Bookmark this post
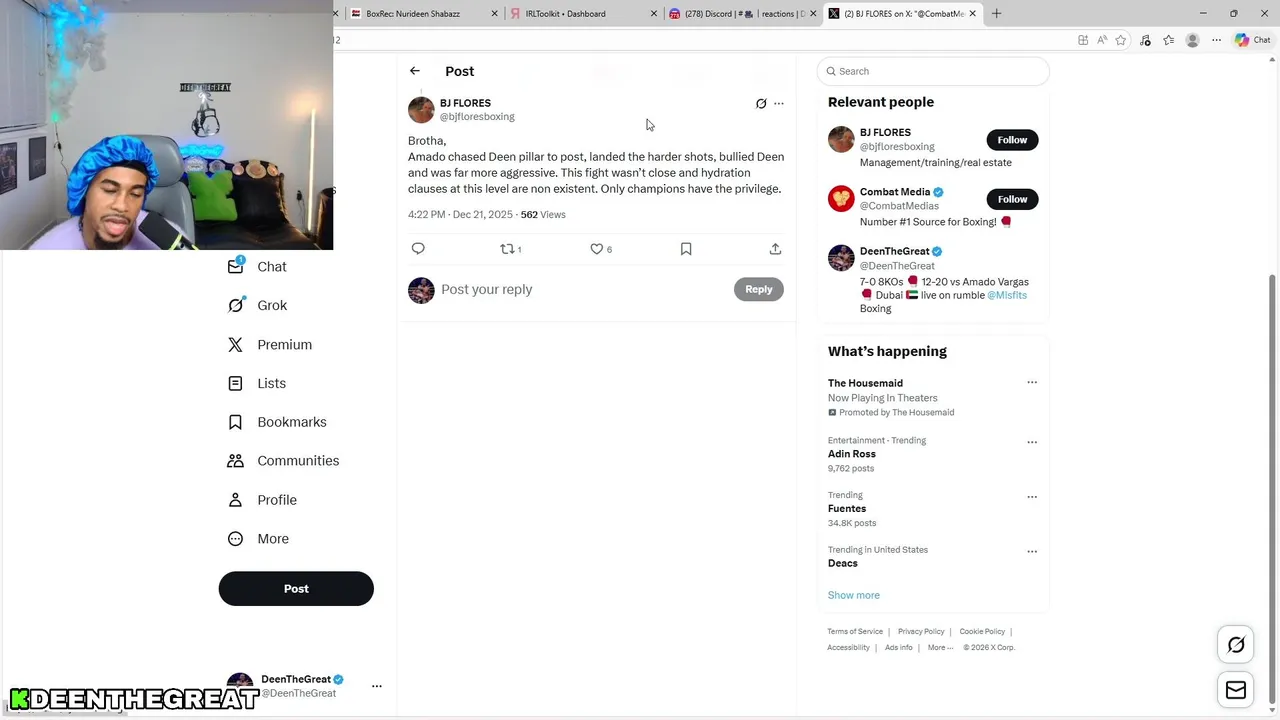Viewport: 1280px width, 720px height. tap(686, 249)
